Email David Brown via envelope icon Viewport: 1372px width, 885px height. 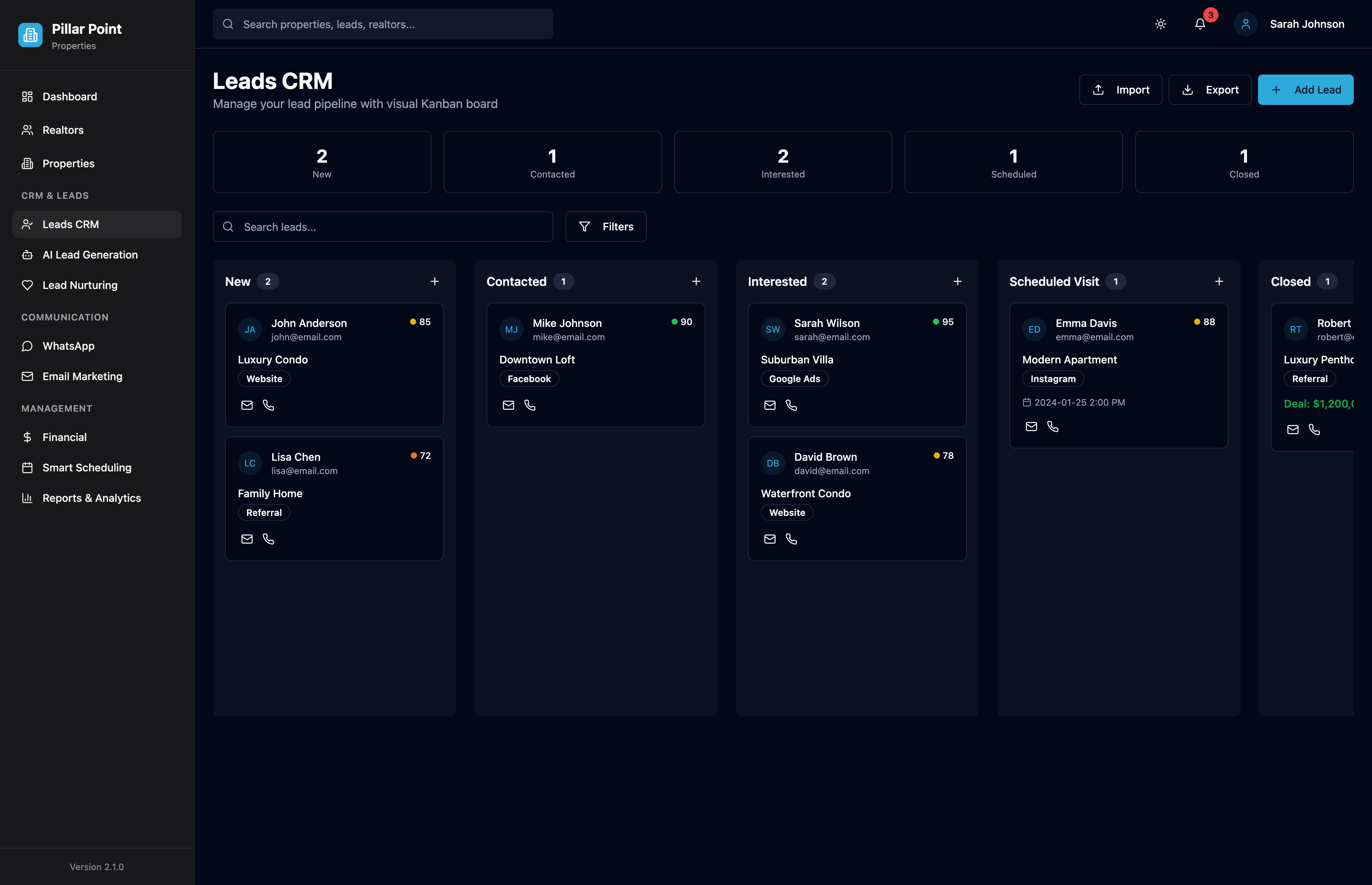click(770, 539)
